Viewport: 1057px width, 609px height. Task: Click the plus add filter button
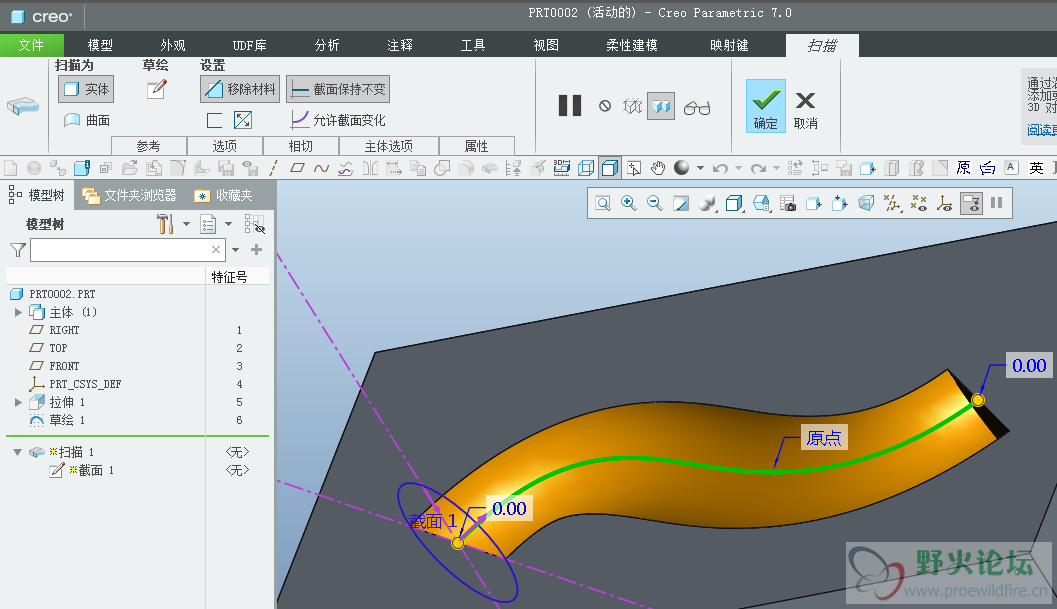pos(256,250)
